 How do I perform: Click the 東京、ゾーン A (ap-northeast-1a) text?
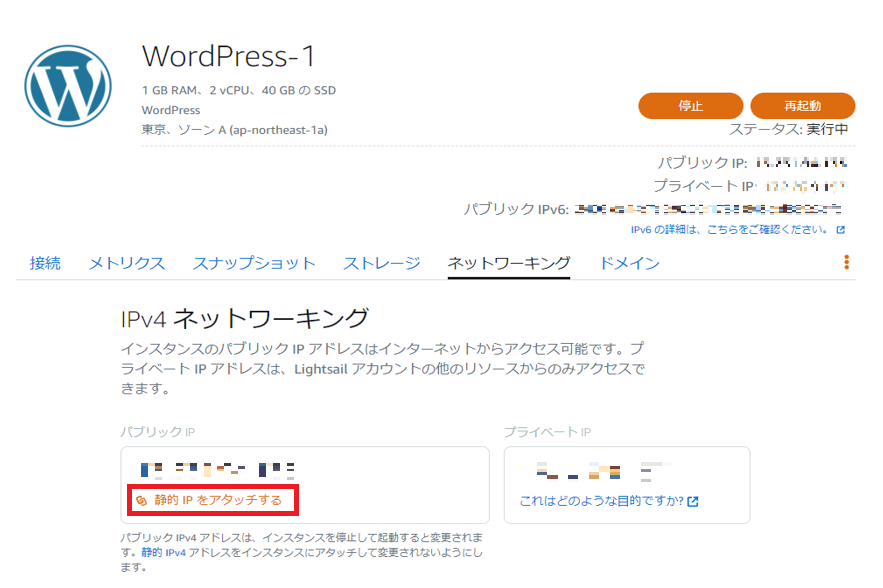pos(234,130)
